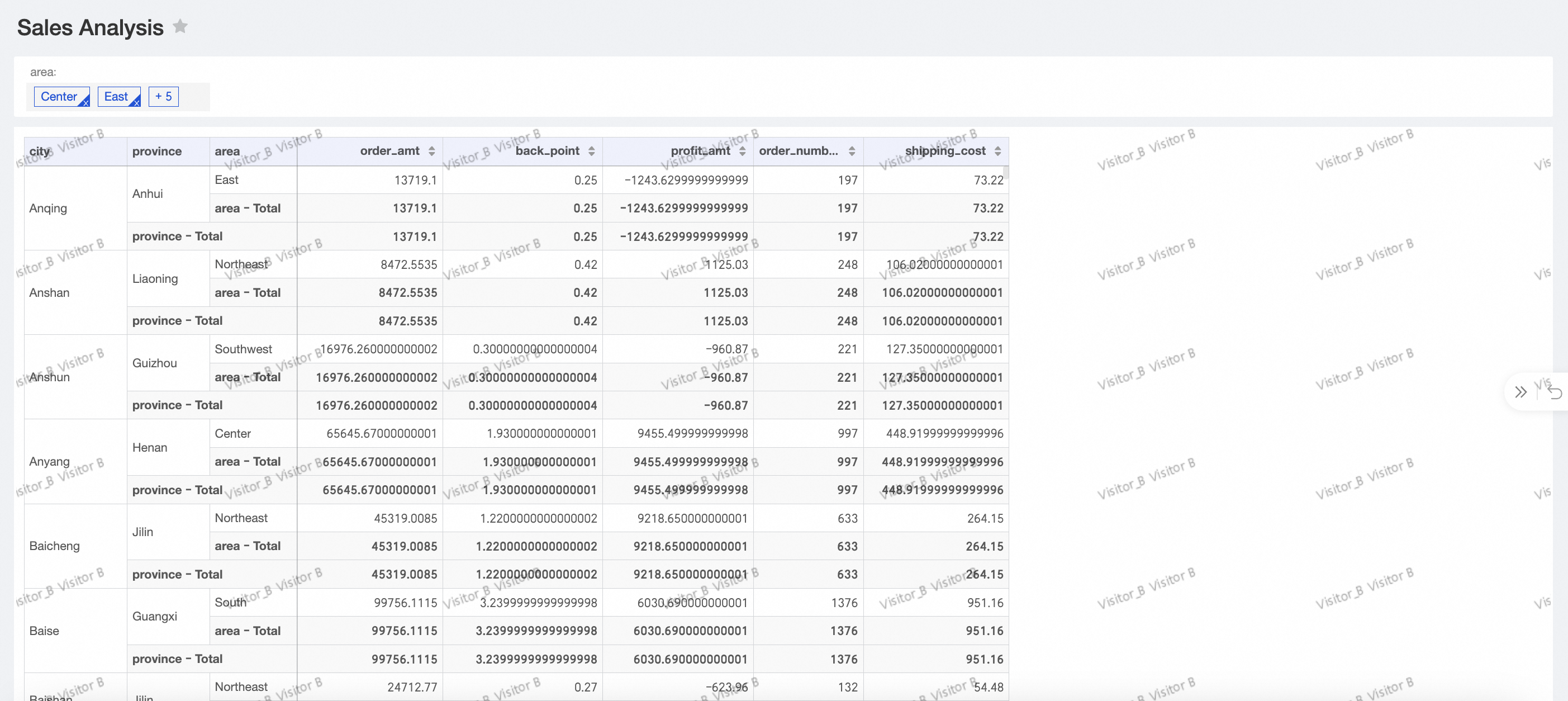Star the Sales Analysis dashboard as favorite
This screenshot has height=701, width=1568.
(x=179, y=26)
